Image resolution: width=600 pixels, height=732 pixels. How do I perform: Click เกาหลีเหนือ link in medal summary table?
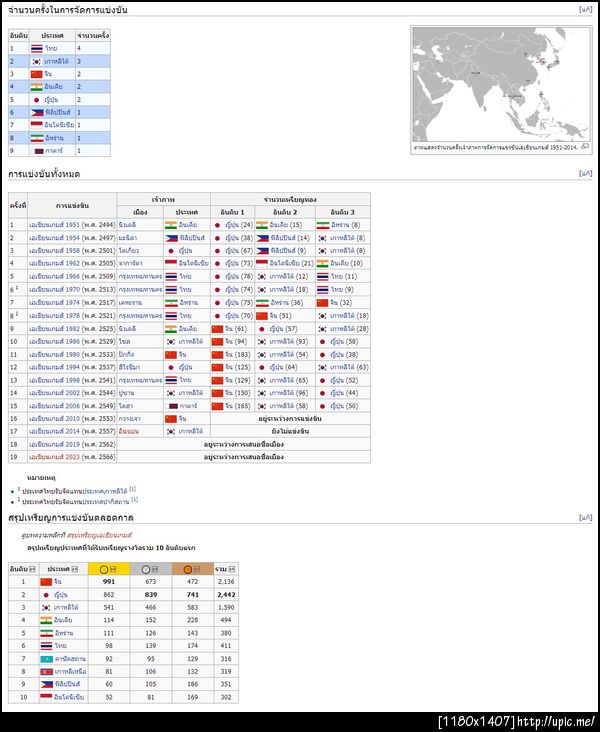(x=71, y=671)
